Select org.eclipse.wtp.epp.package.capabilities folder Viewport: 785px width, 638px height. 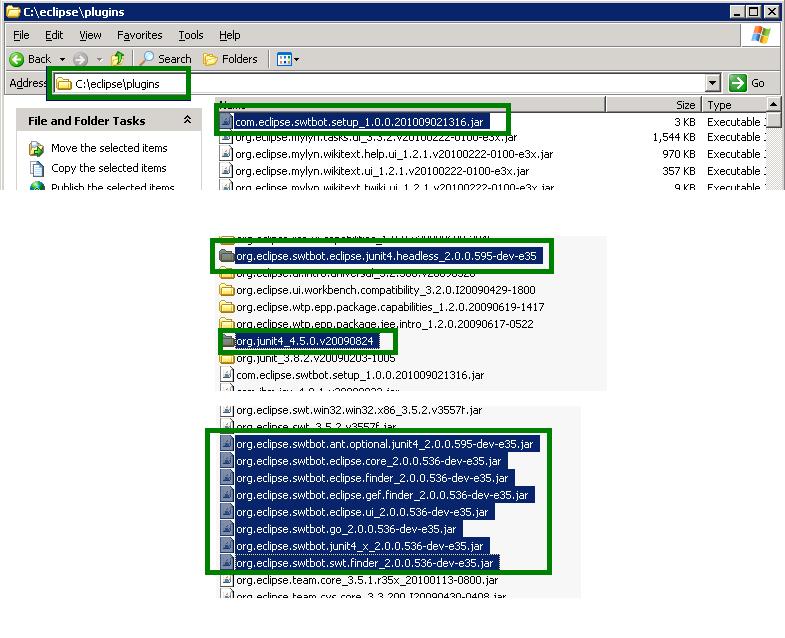(390, 307)
